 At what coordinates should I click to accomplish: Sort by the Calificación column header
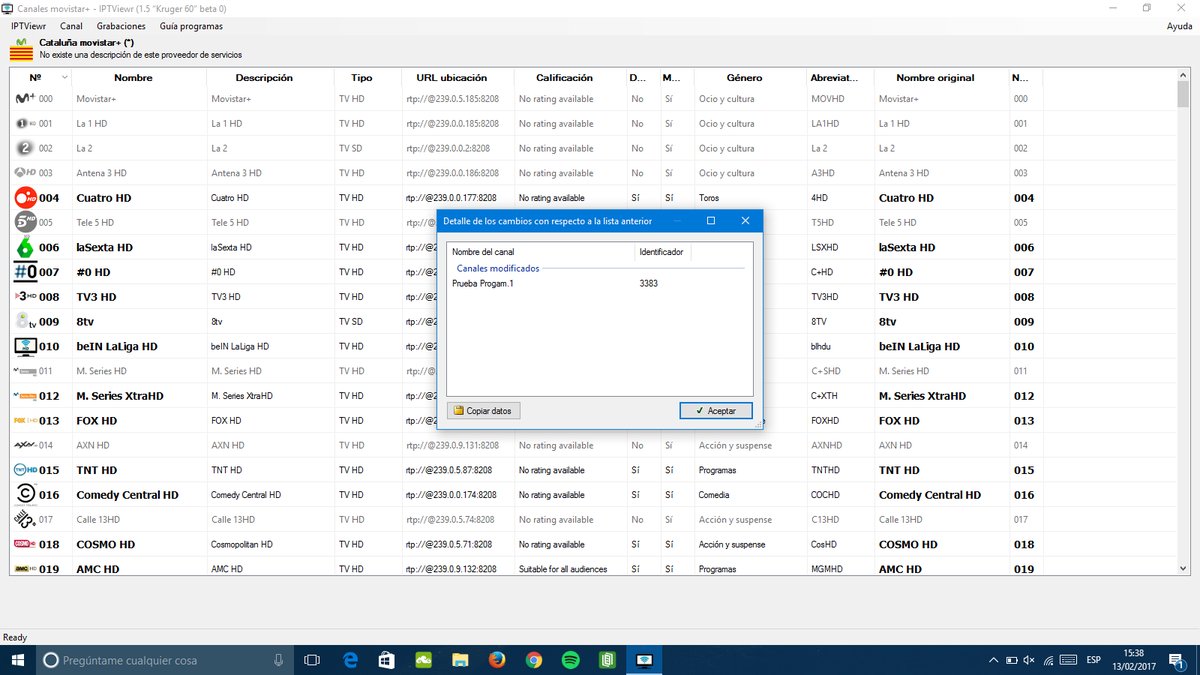point(564,77)
